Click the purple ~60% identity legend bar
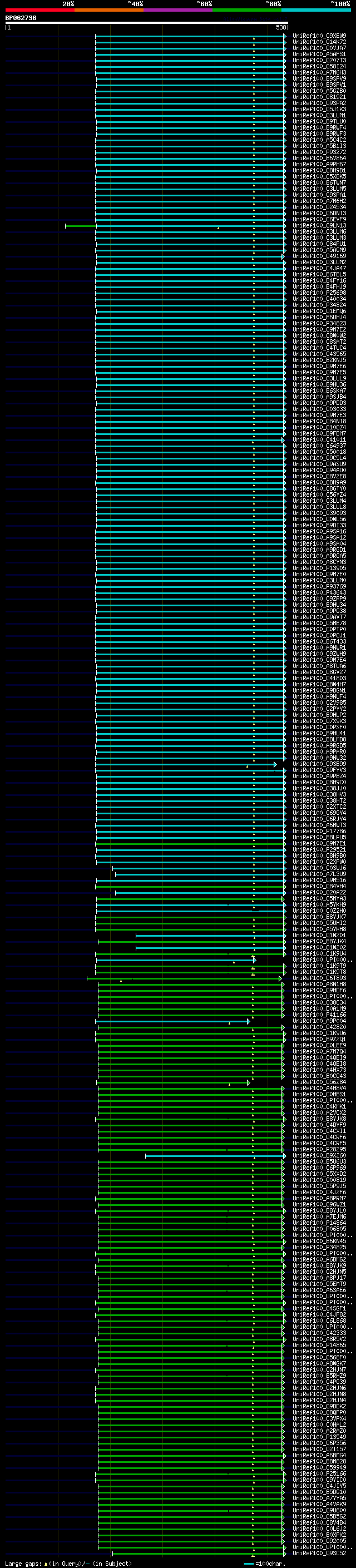 tap(179, 10)
